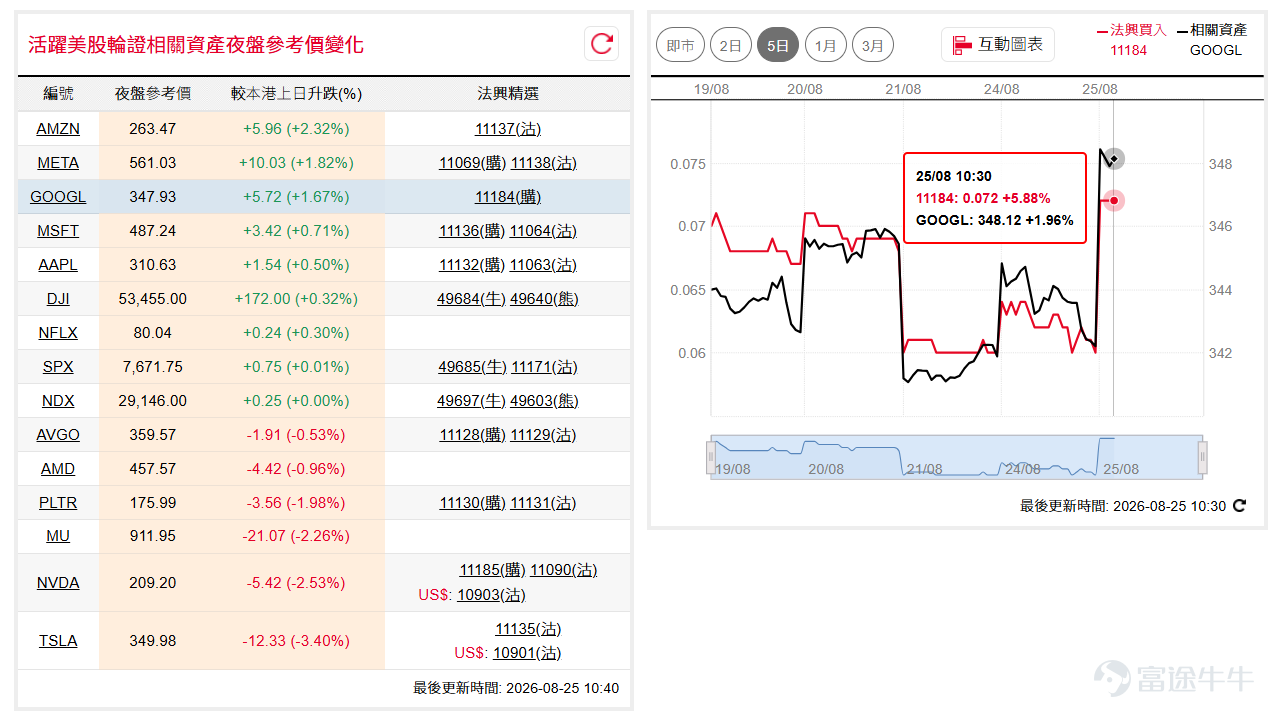Open the NVDA stock link
This screenshot has width=1274, height=715.
[x=58, y=583]
